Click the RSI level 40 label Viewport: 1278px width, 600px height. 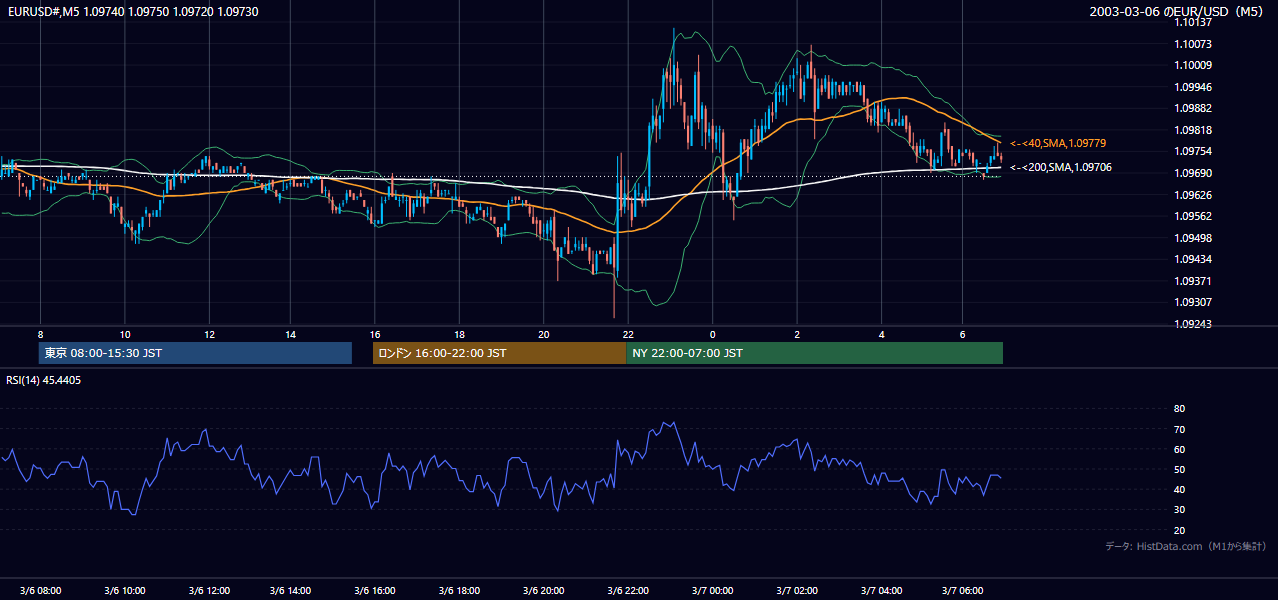point(1179,490)
